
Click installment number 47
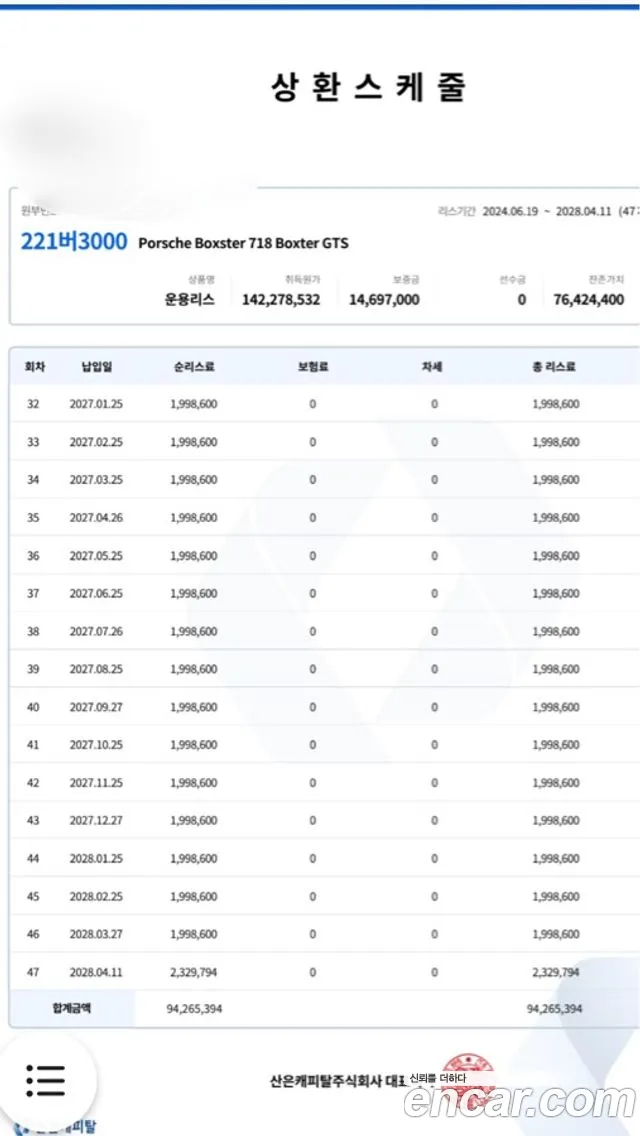(33, 972)
